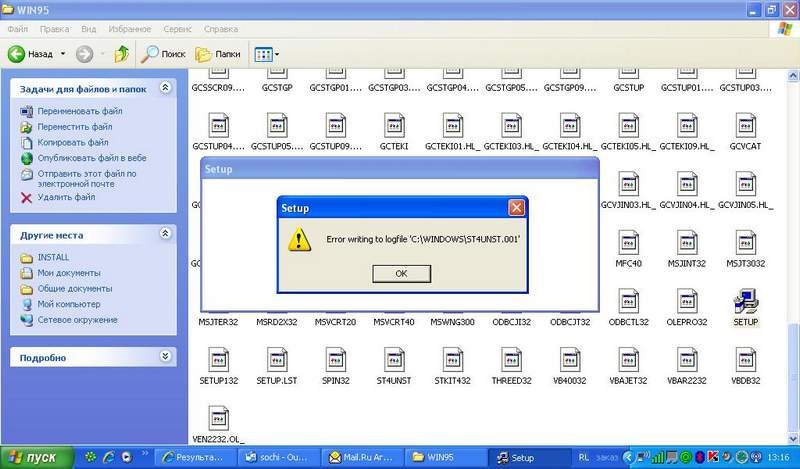The image size is (800, 469).
Task: Switch to Результаты taskbar button
Action: [x=195, y=457]
